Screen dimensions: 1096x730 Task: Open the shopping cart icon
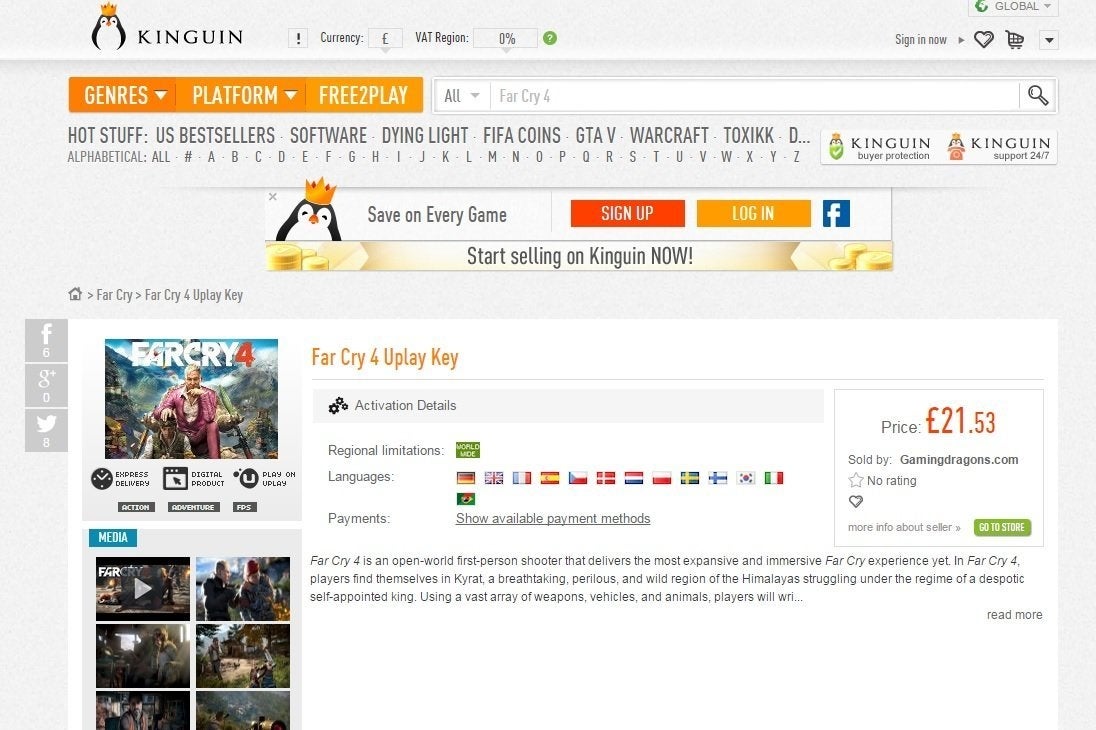click(x=1015, y=40)
